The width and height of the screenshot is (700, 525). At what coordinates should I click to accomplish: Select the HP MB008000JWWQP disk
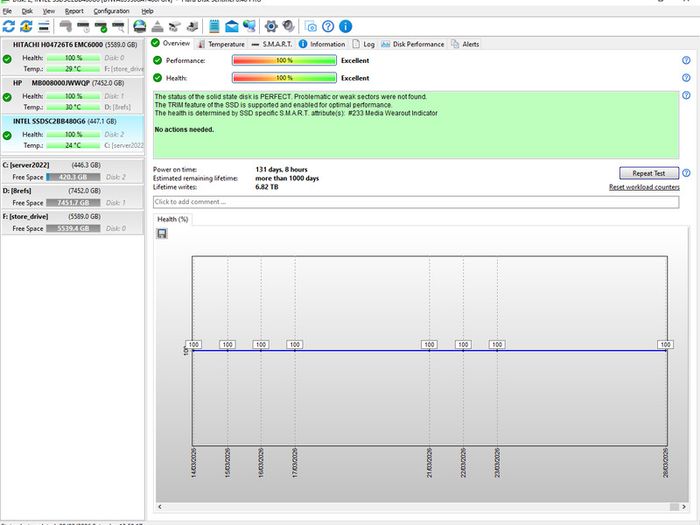tap(72, 95)
